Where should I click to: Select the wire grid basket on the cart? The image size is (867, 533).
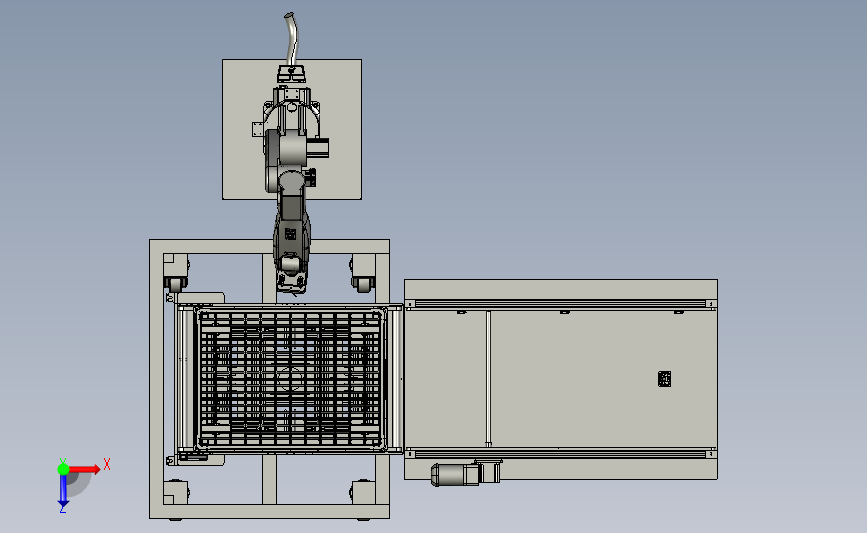[290, 379]
